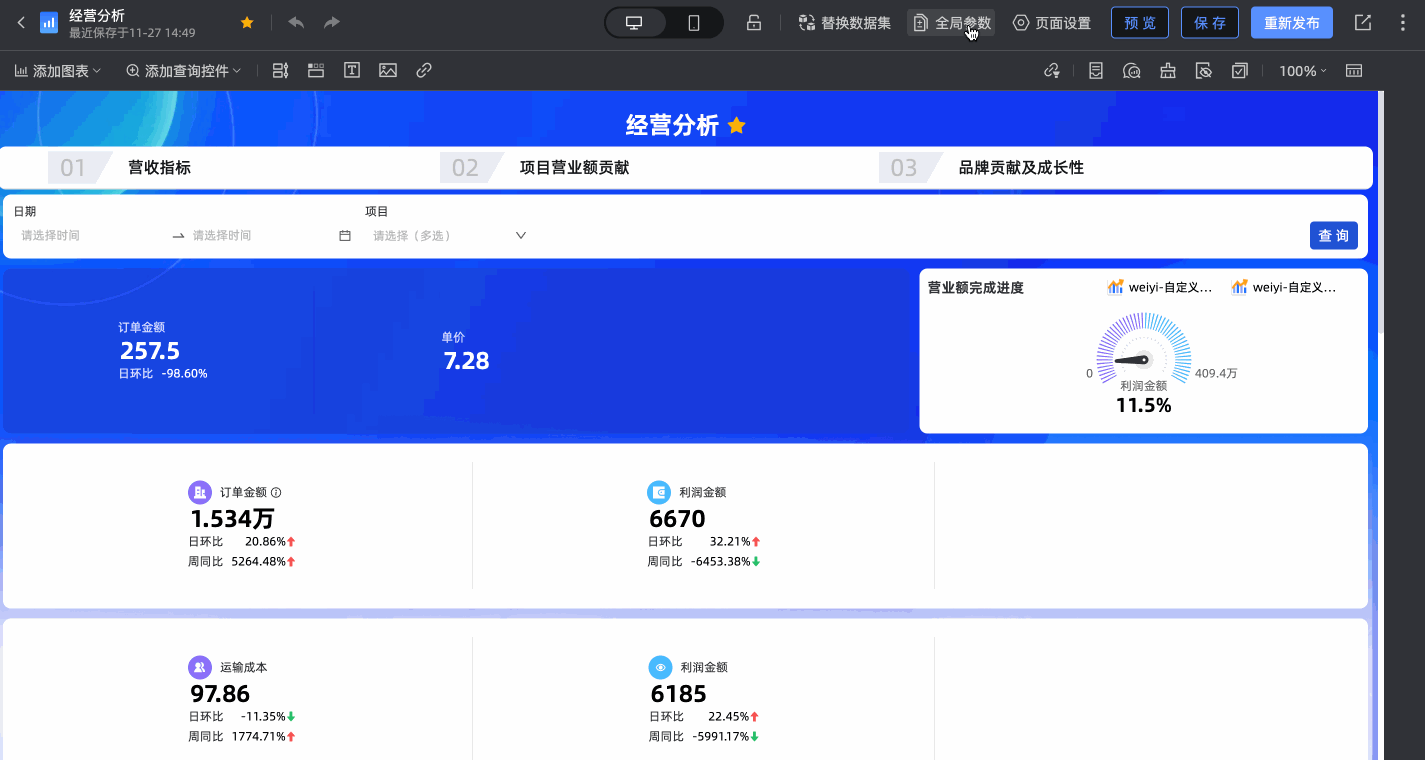The height and width of the screenshot is (760, 1425).
Task: Open 全局参数 (global parameters)
Action: click(x=951, y=23)
